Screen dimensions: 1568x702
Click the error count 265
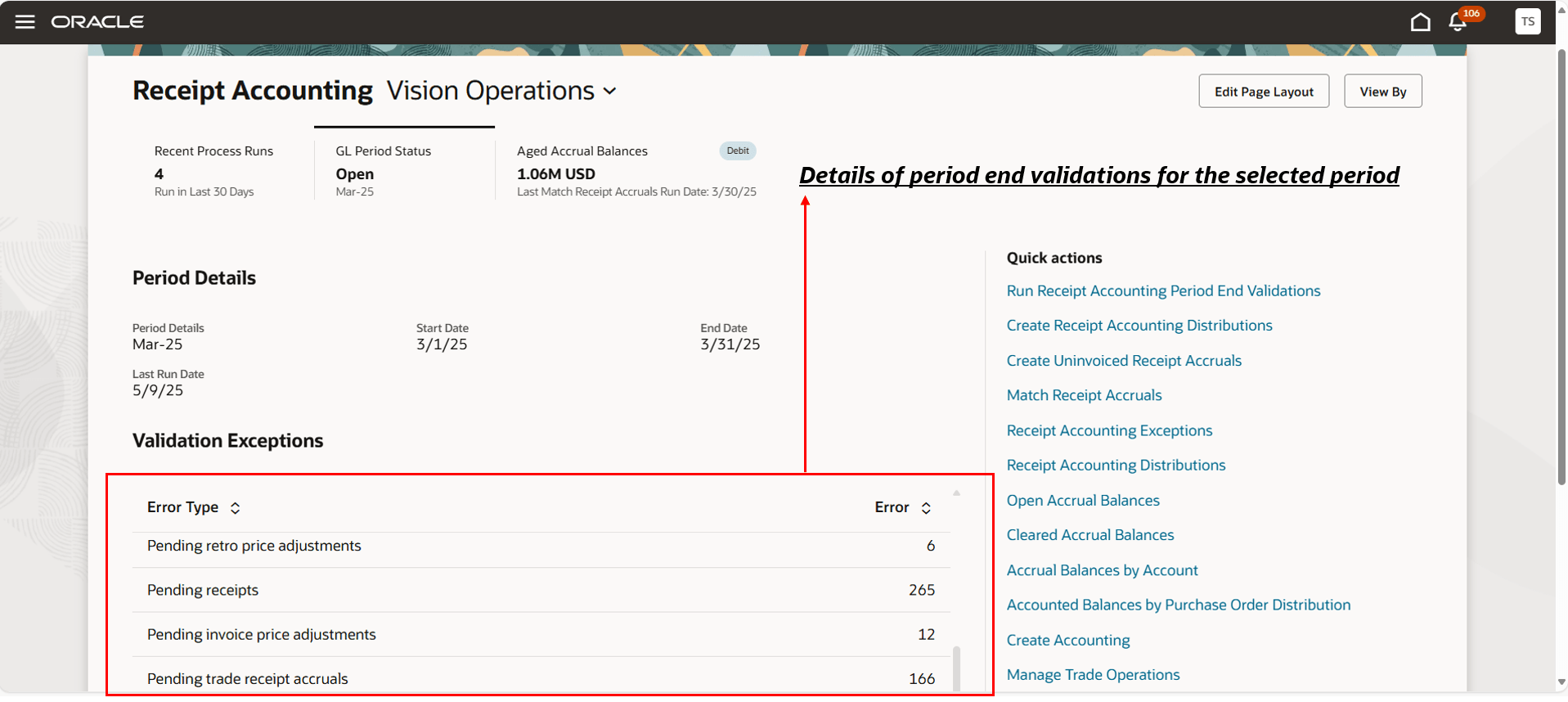click(922, 591)
